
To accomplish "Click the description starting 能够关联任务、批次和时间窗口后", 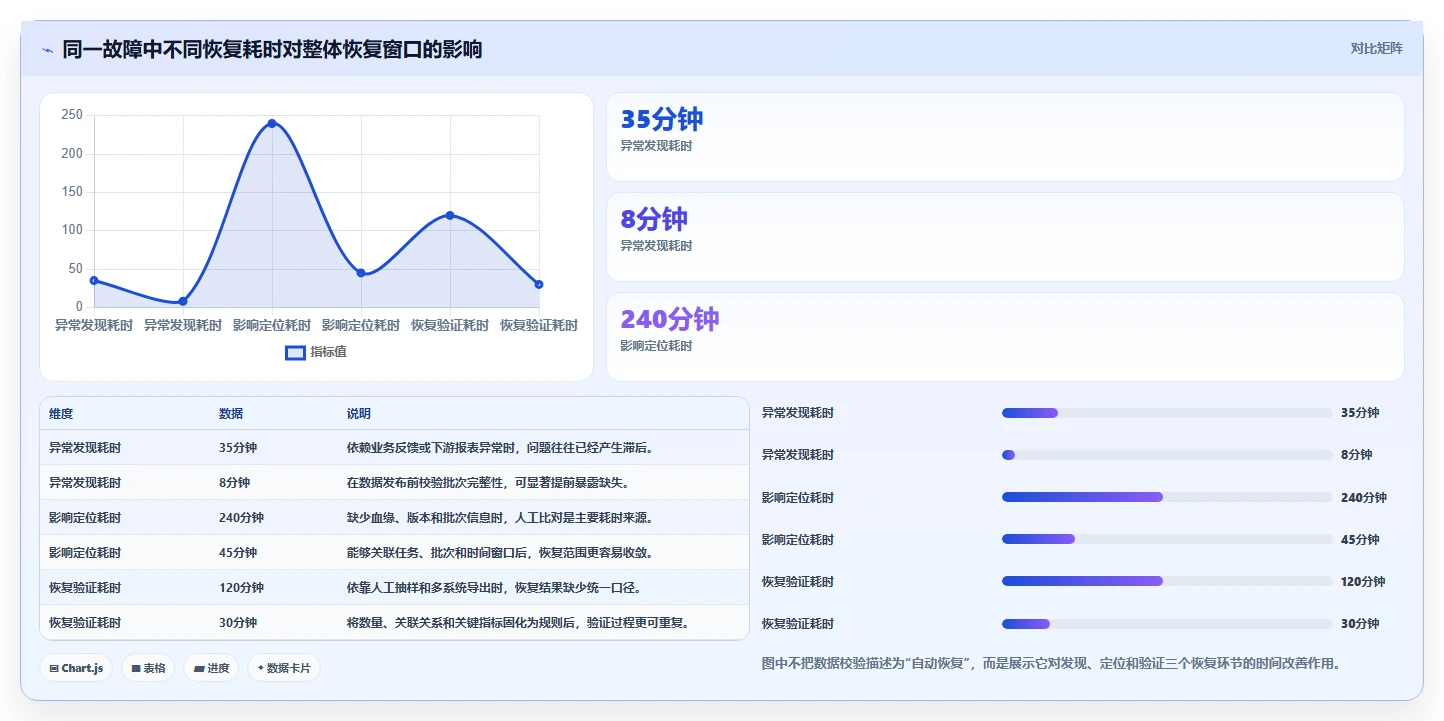I will [x=500, y=553].
